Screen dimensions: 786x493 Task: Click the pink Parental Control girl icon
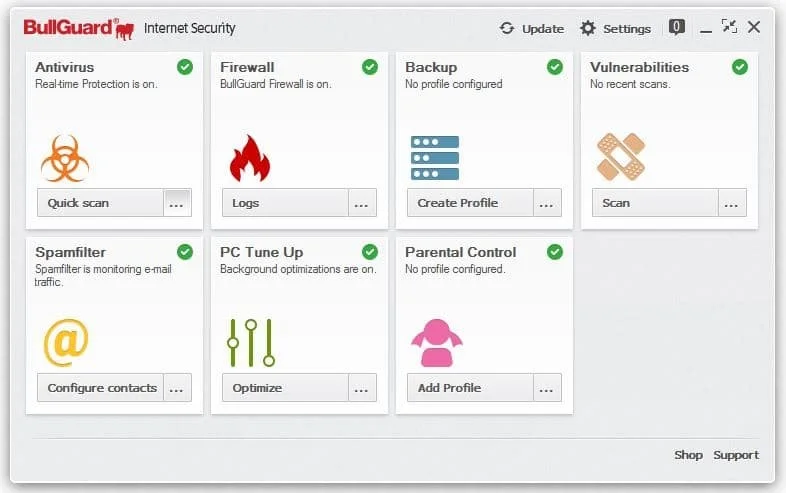(436, 342)
